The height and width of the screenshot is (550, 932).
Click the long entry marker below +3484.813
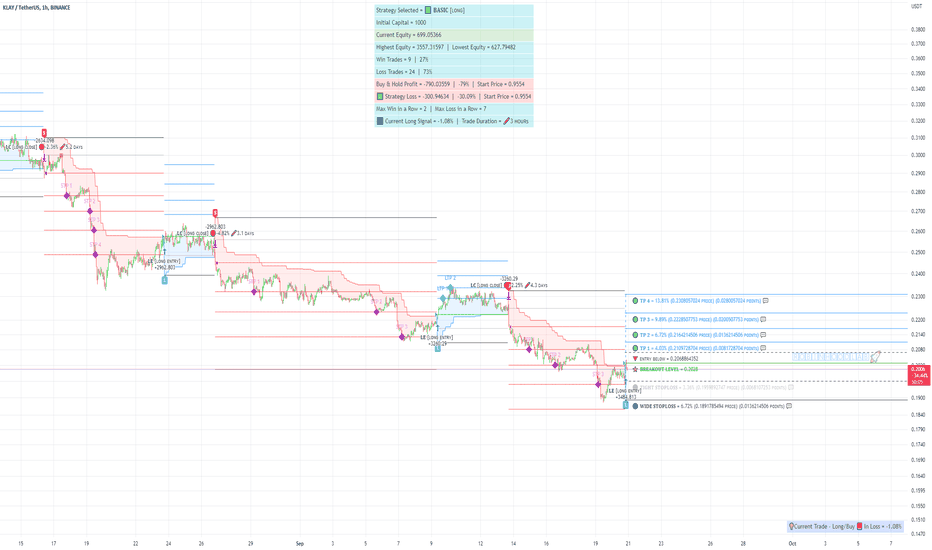point(625,405)
